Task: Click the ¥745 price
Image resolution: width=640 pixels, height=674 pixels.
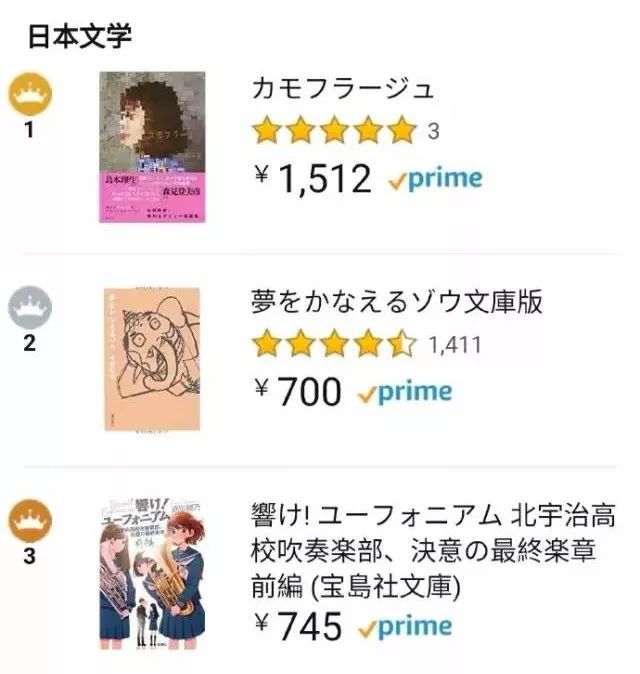Action: pos(298,627)
